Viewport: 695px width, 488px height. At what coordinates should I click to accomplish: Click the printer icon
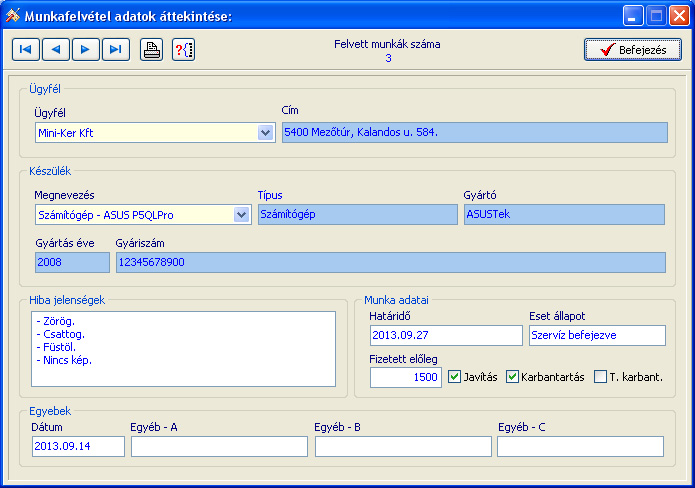click(152, 50)
